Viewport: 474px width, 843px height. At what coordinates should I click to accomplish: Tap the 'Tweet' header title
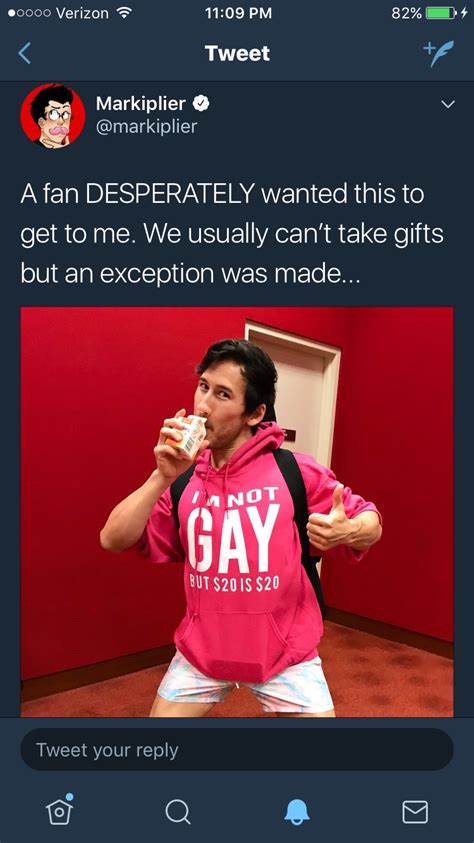237,53
